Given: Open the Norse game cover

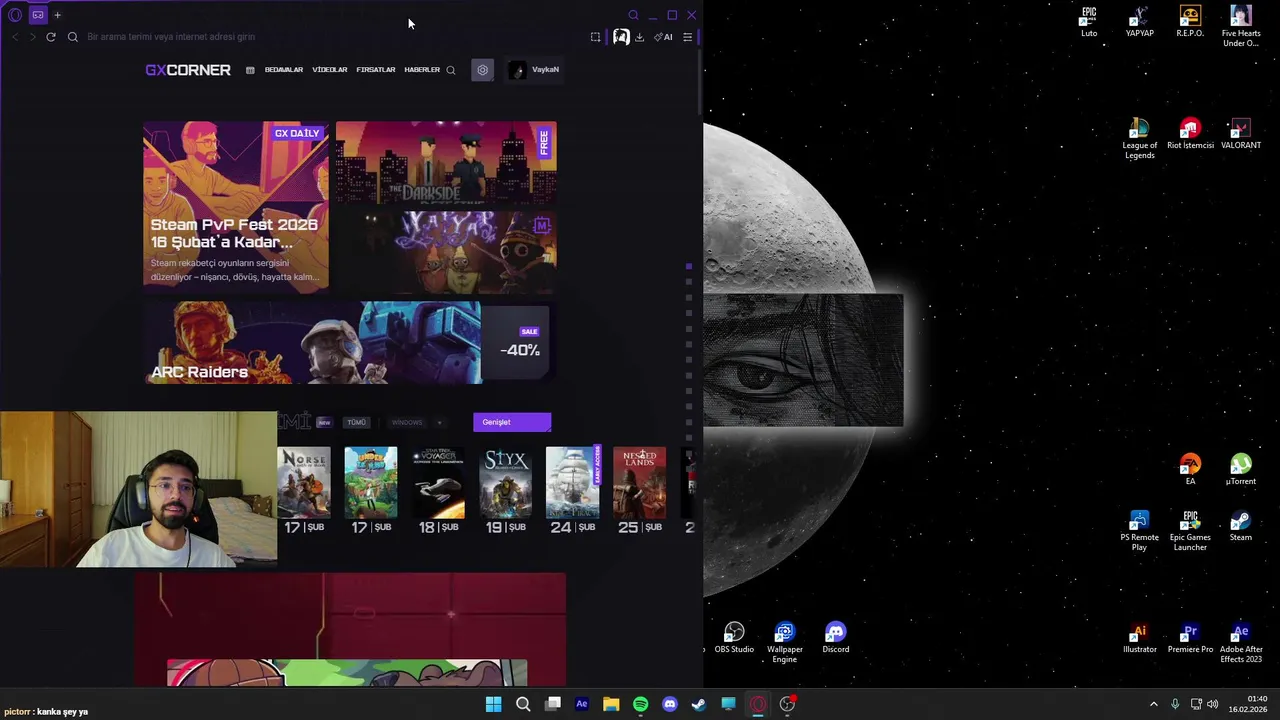Looking at the screenshot, I should pyautogui.click(x=304, y=482).
